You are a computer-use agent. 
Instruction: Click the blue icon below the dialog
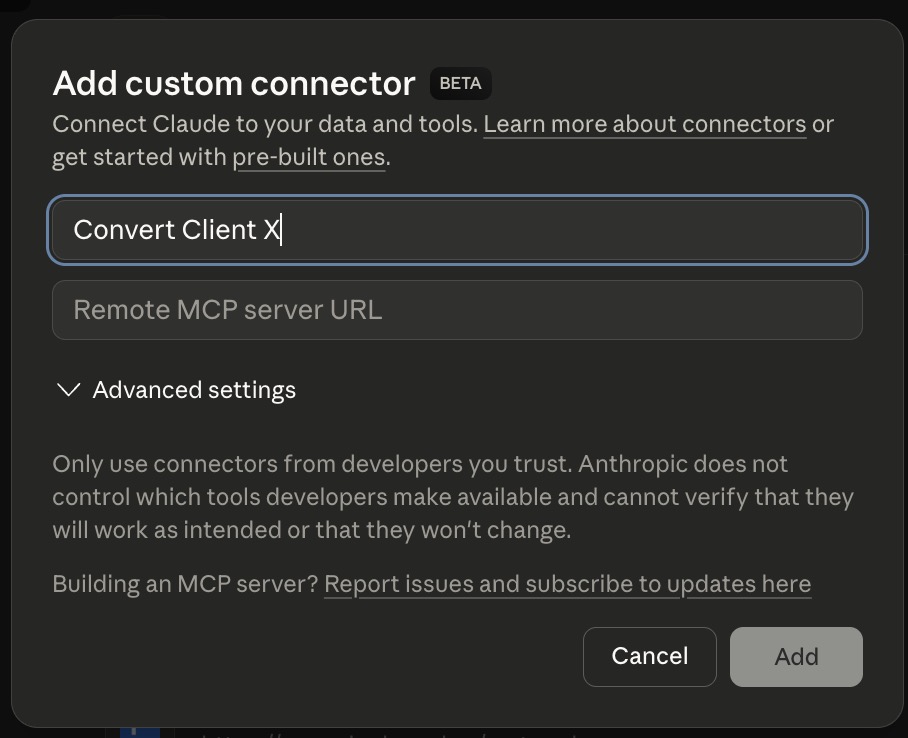click(x=139, y=733)
